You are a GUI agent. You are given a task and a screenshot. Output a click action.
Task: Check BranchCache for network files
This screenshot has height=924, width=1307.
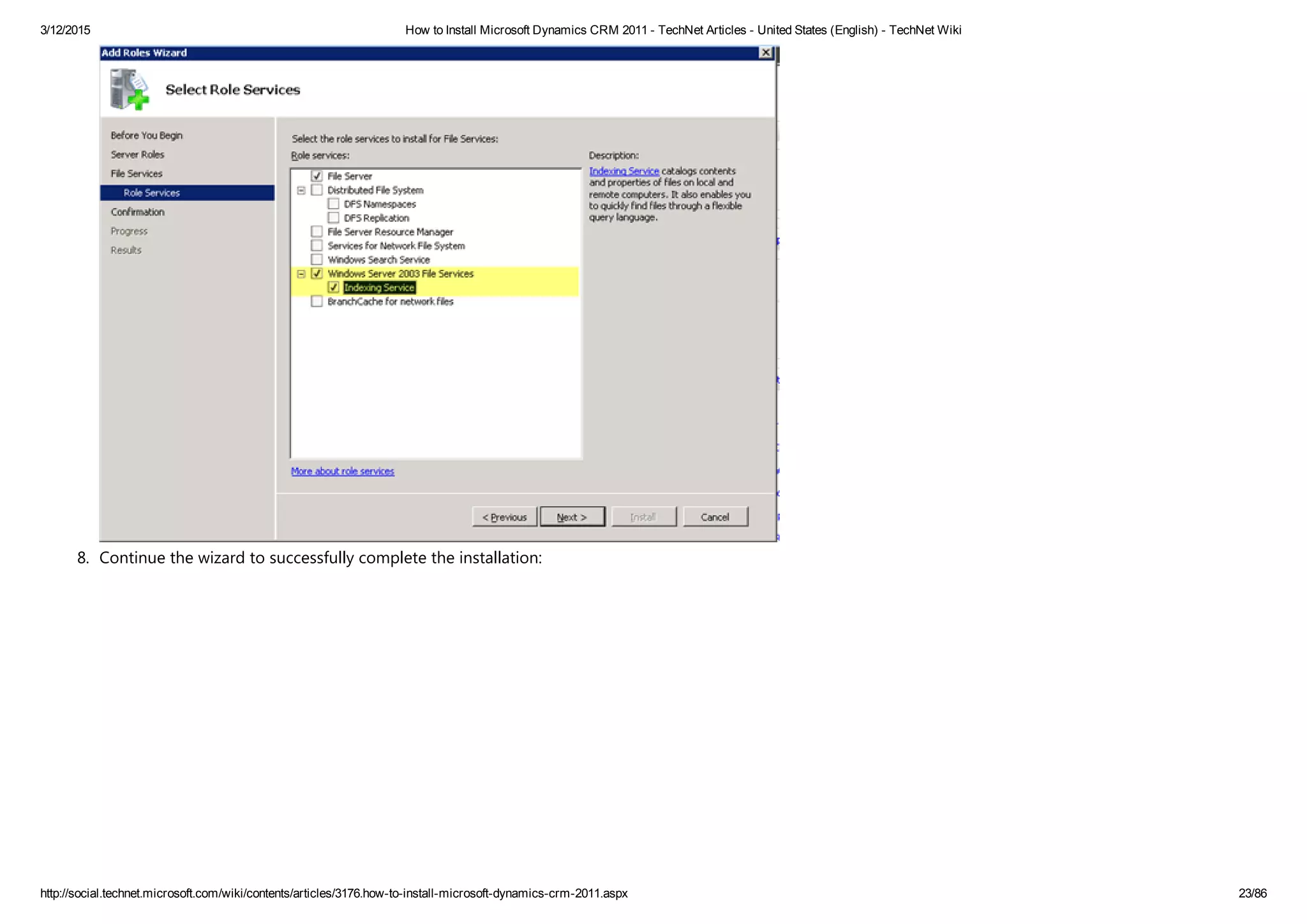point(317,301)
